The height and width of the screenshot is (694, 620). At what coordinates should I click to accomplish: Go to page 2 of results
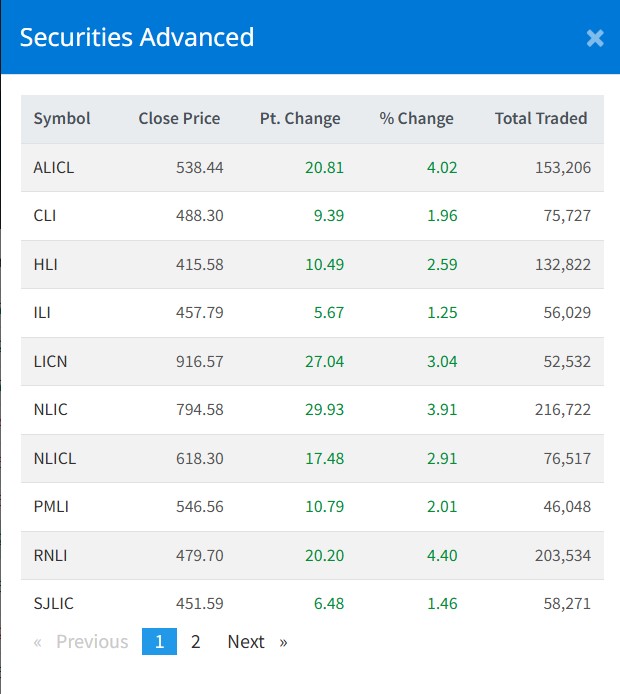[196, 642]
